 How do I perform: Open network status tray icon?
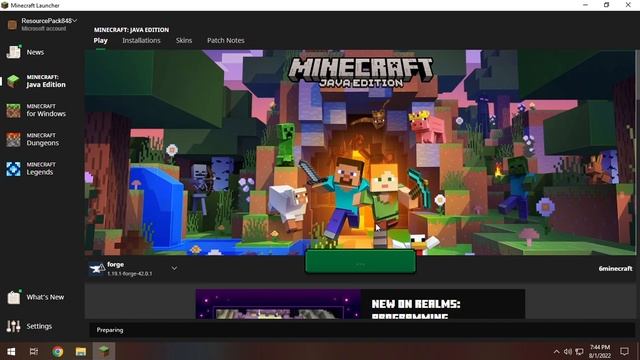click(579, 351)
